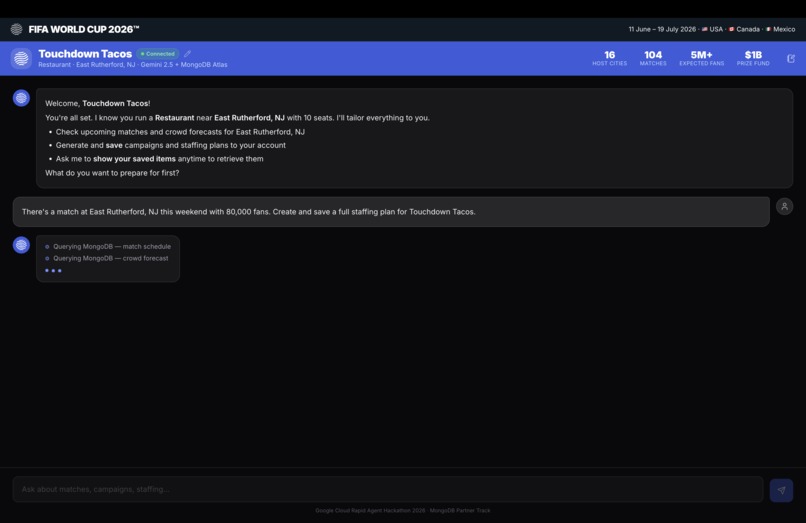Click the '16 Host Cities' stat
806x523 pixels.
coord(609,58)
